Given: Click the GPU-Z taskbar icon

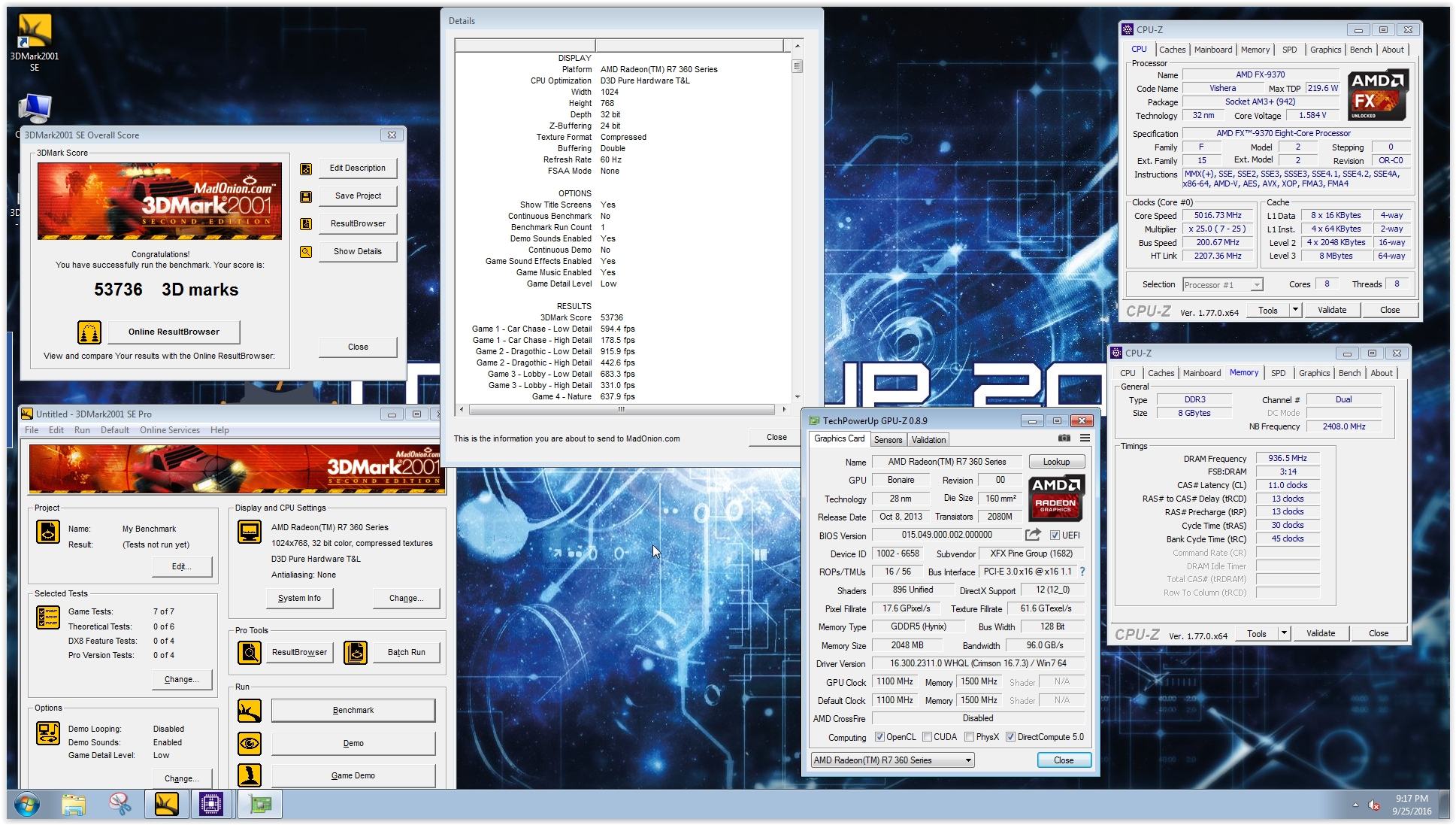Looking at the screenshot, I should (259, 804).
